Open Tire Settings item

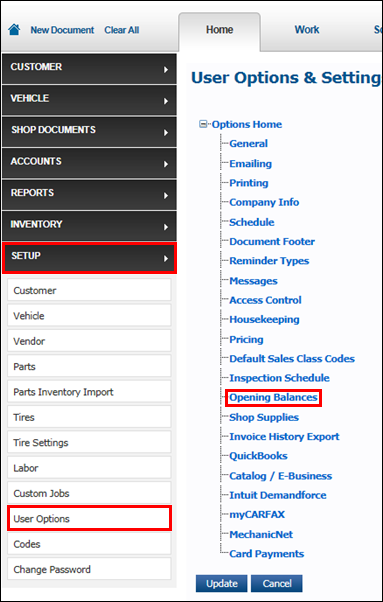[89, 442]
